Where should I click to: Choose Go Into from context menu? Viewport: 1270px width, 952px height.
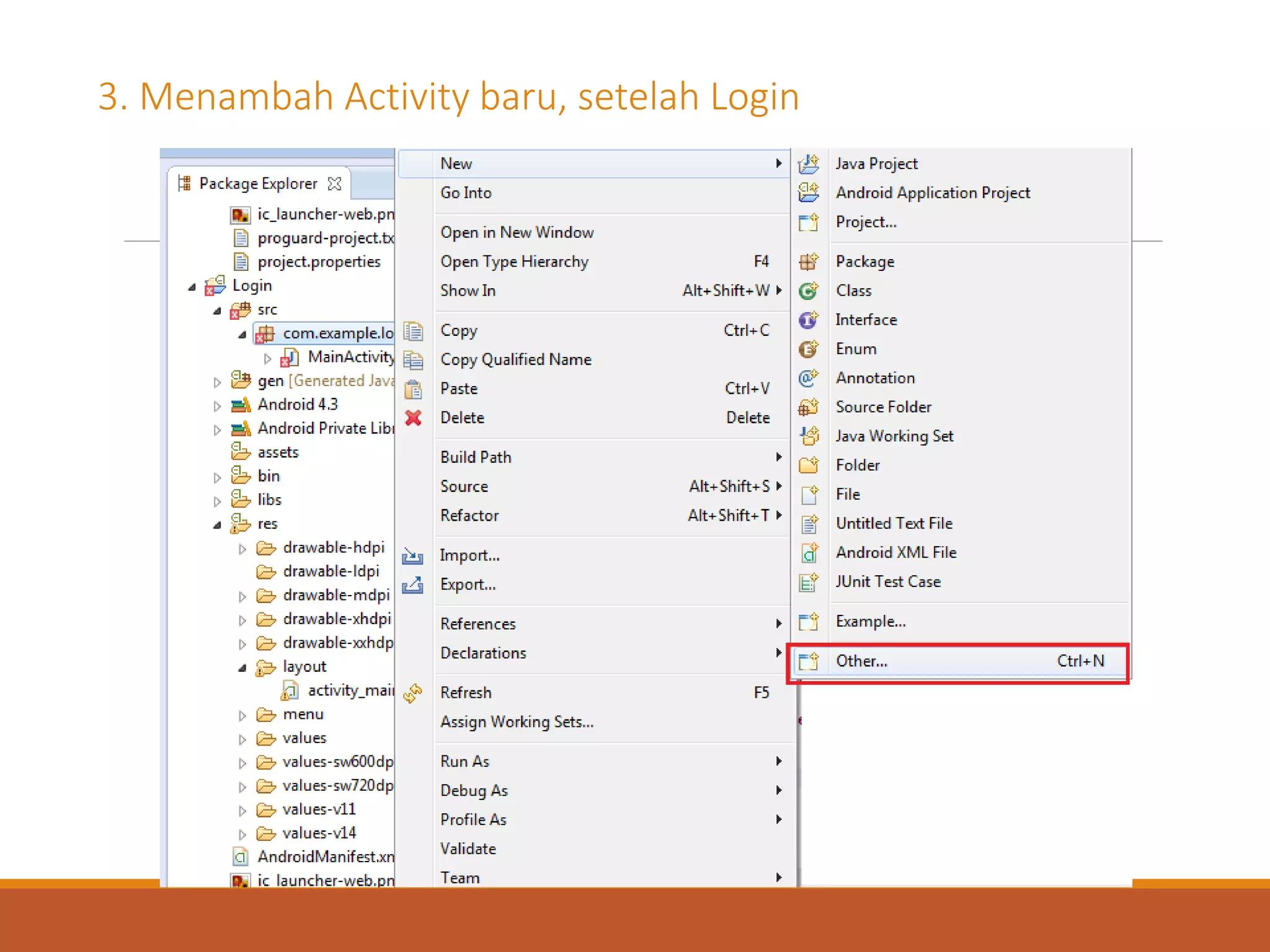594,193
